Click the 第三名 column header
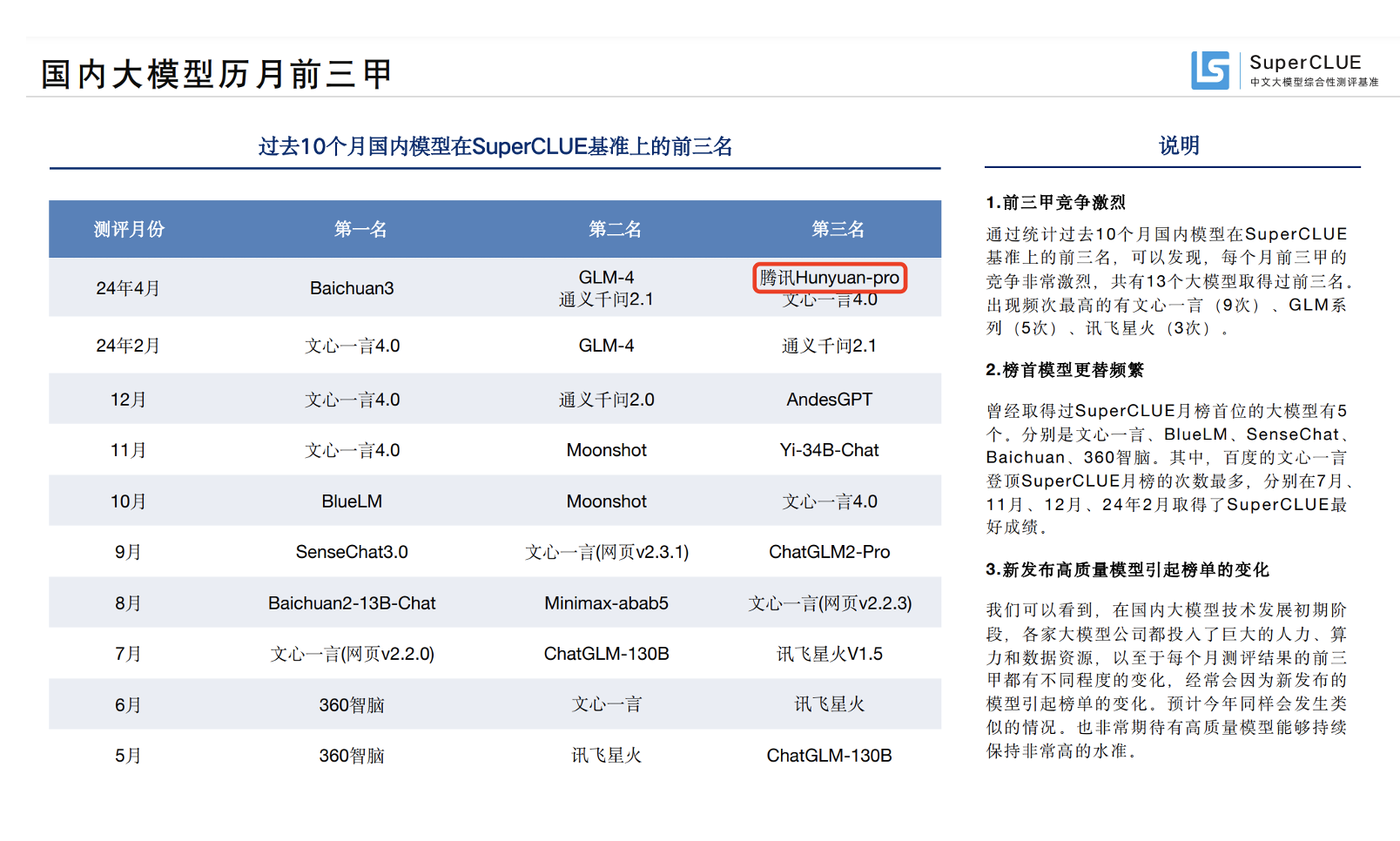 (838, 229)
